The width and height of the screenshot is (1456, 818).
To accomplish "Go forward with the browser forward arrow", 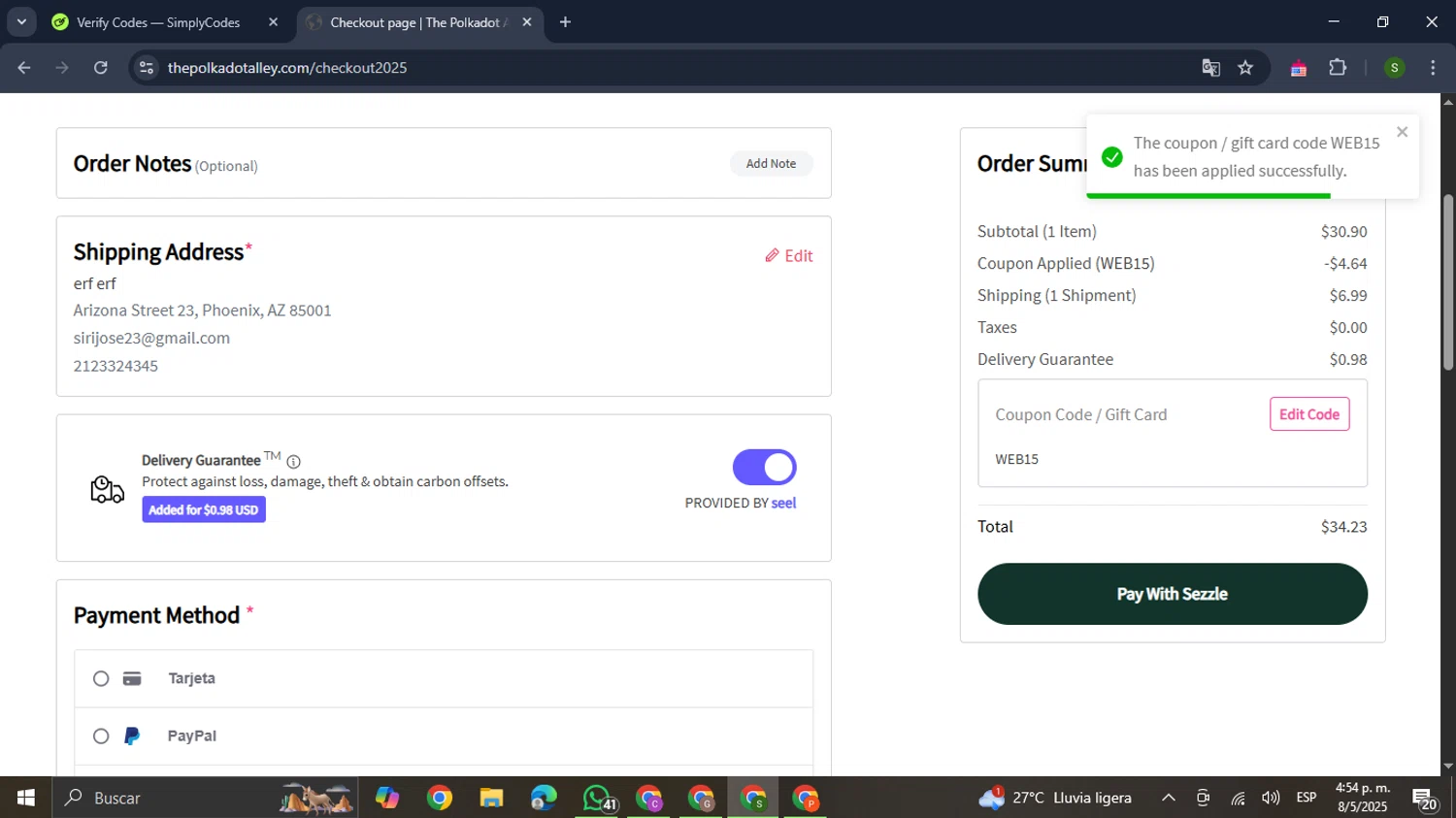I will [62, 68].
